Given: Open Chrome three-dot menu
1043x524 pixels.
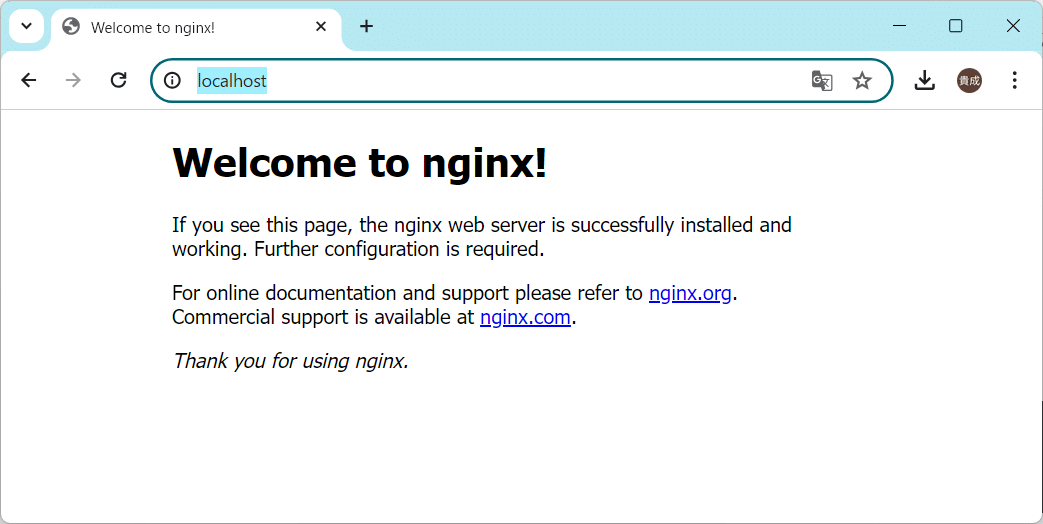Looking at the screenshot, I should [1014, 80].
